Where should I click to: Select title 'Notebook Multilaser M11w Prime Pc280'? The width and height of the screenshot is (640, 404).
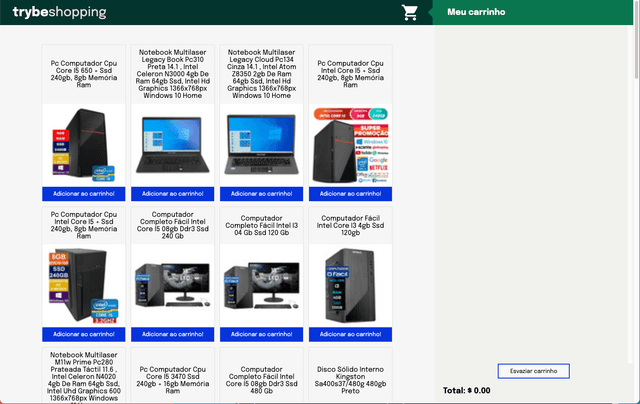[84, 376]
